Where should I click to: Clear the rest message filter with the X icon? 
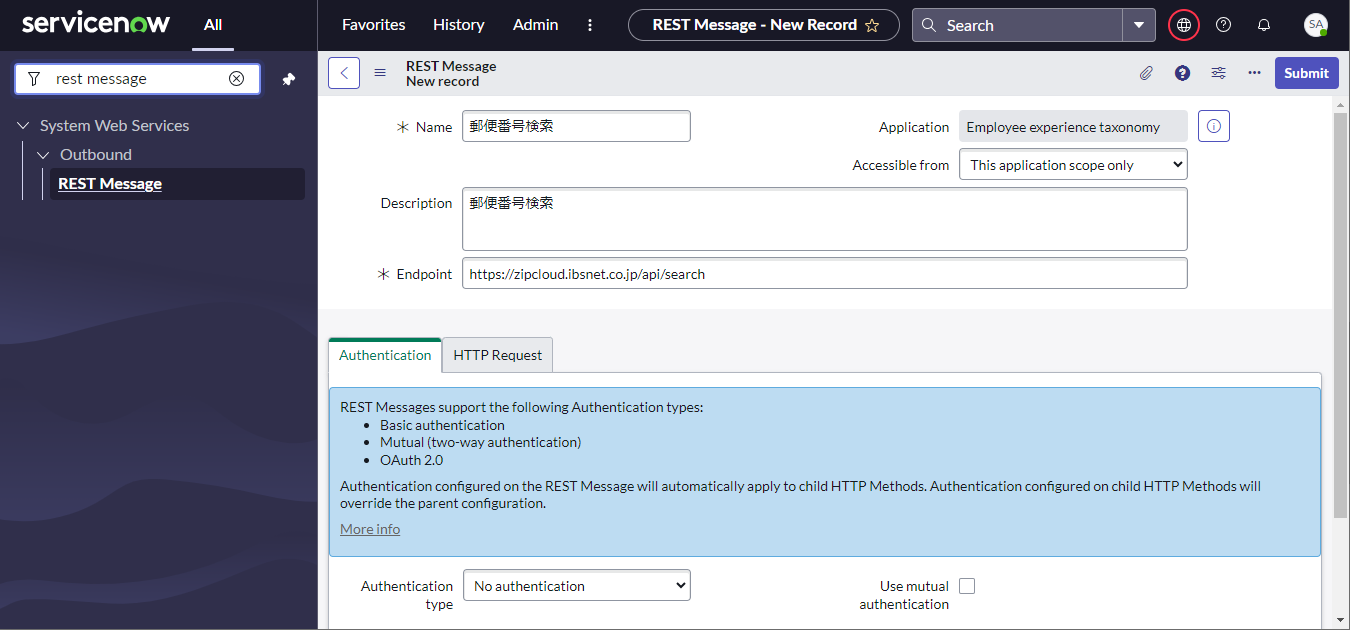point(237,78)
